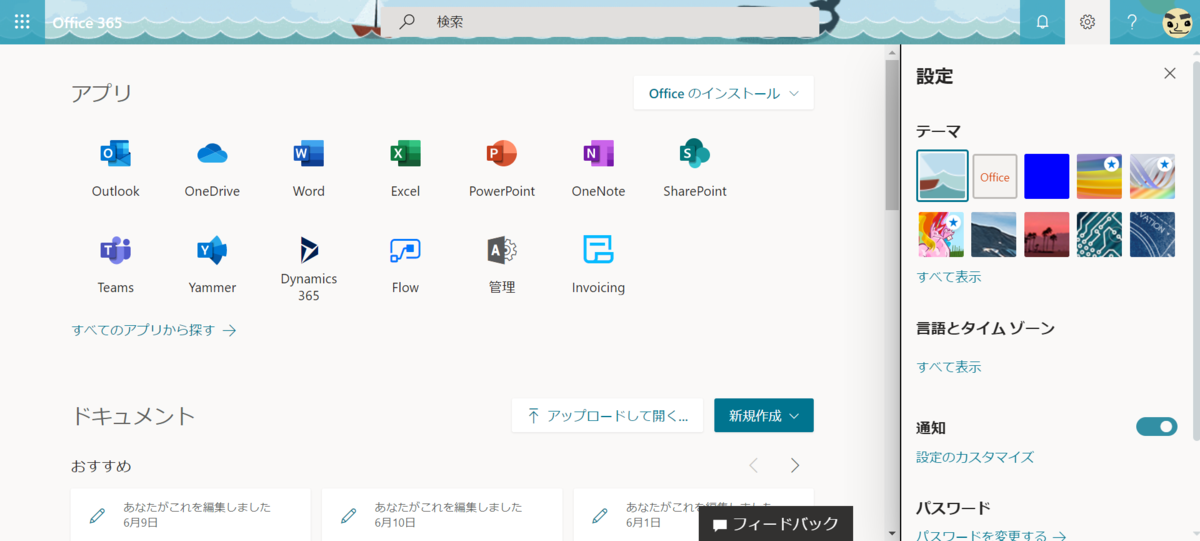Click the settings gear icon

(1087, 22)
